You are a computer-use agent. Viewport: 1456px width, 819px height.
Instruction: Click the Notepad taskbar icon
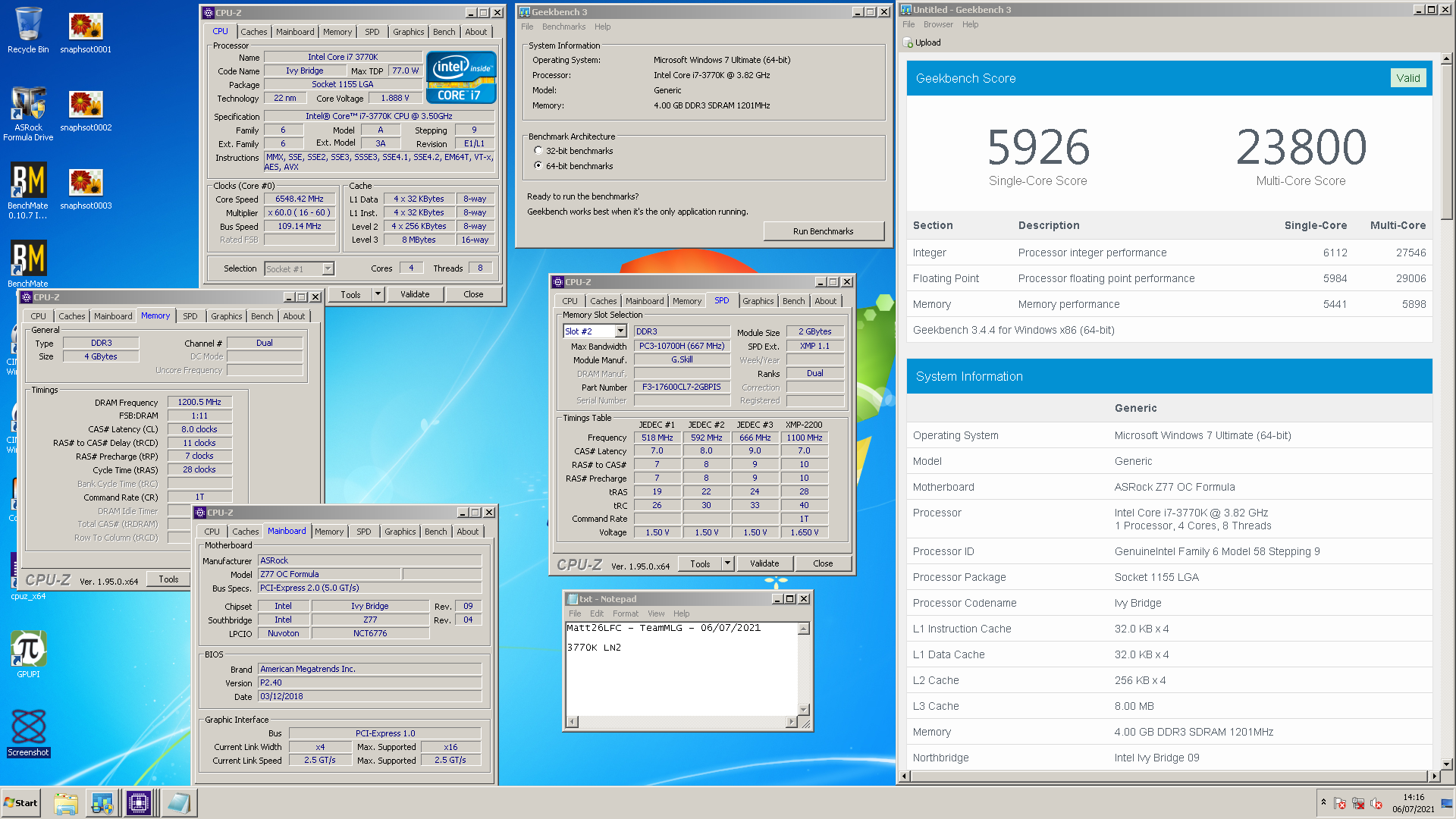tap(178, 803)
